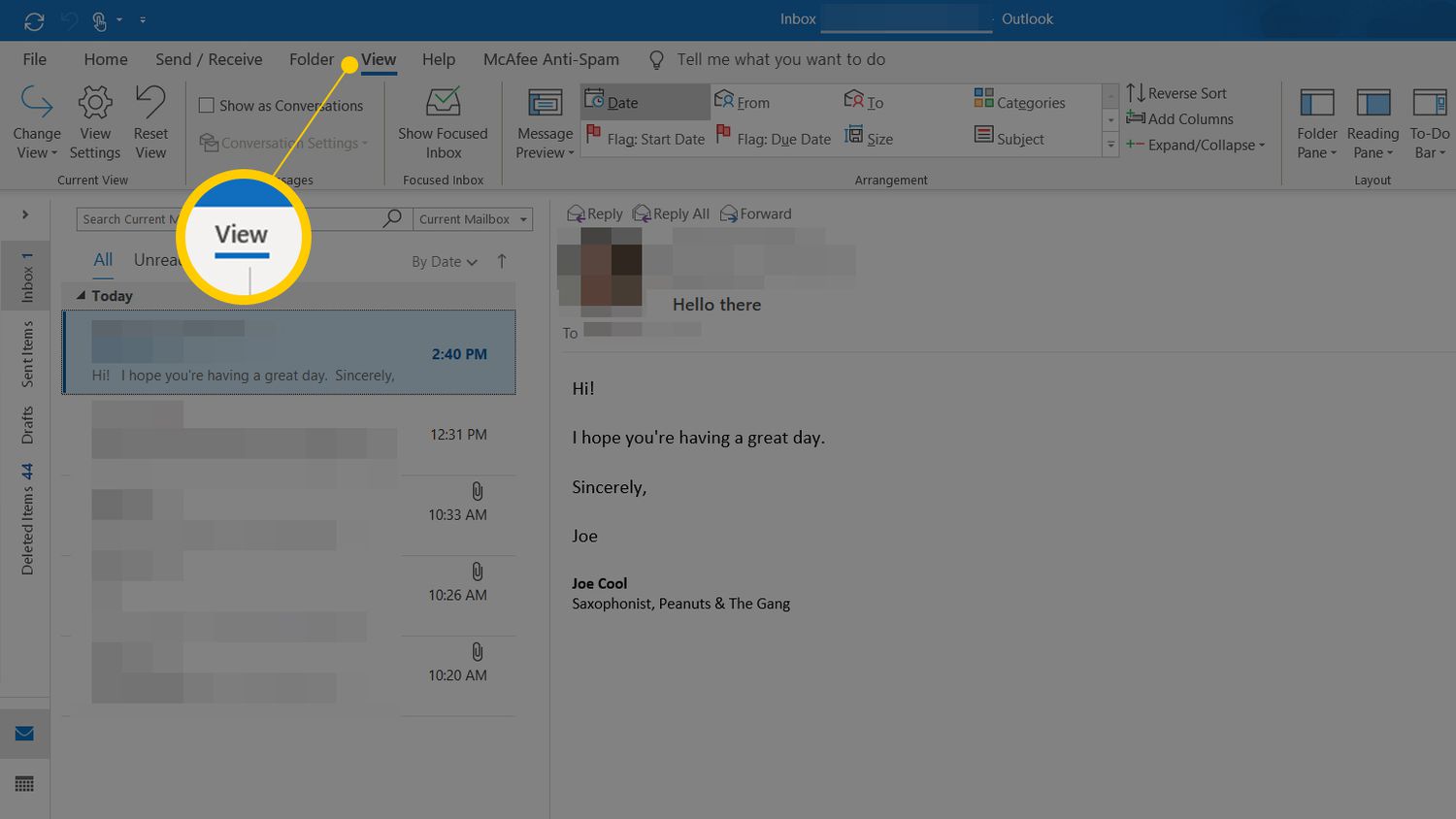
Task: Open the Current Mailbox dropdown
Action: coord(473,218)
